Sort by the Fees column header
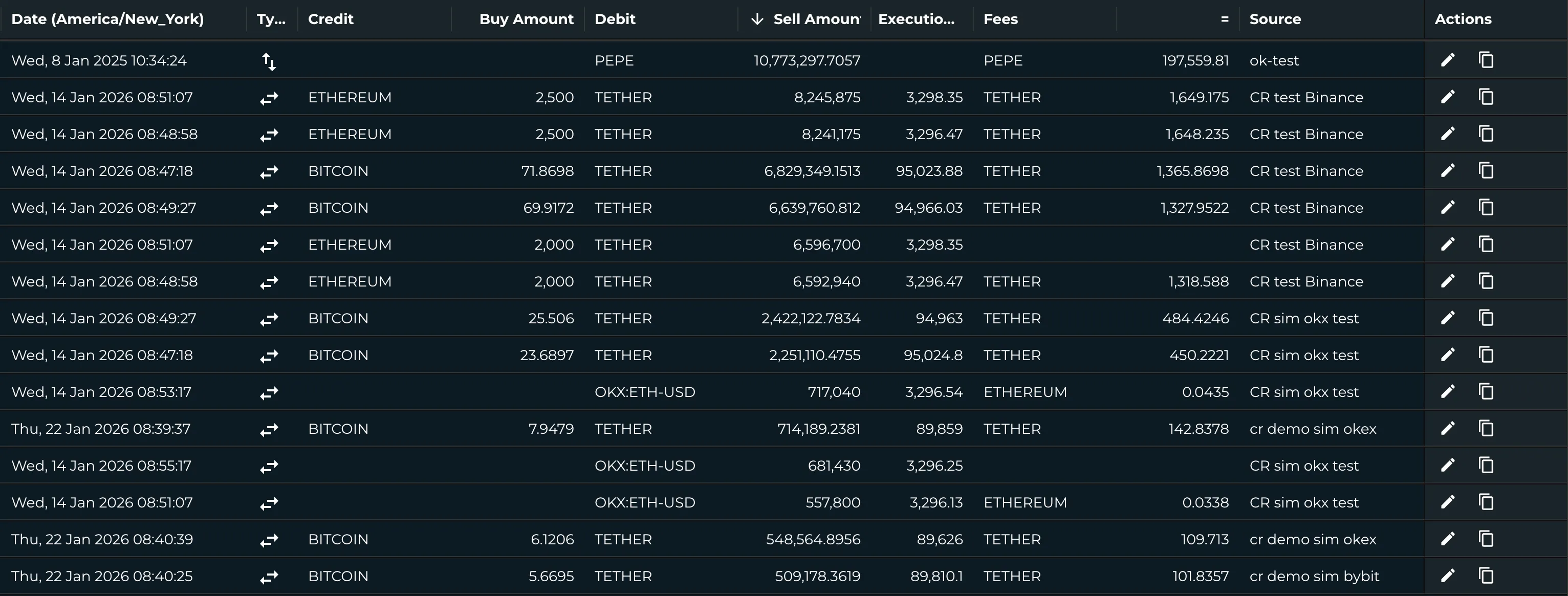Image resolution: width=1568 pixels, height=596 pixels. pos(1000,19)
